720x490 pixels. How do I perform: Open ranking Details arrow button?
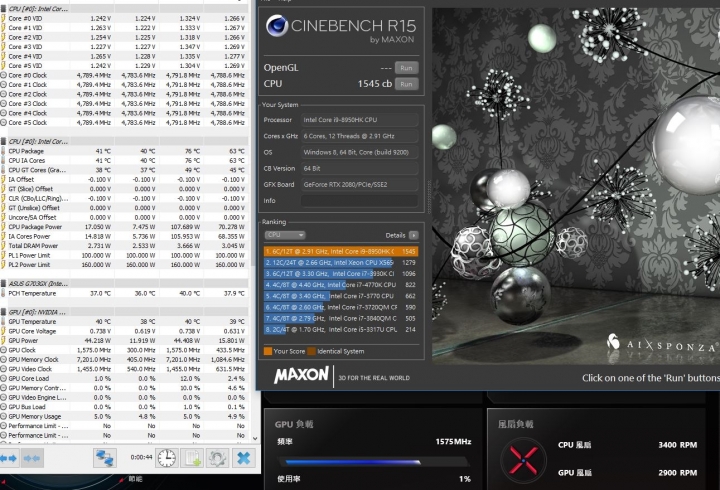pos(413,235)
